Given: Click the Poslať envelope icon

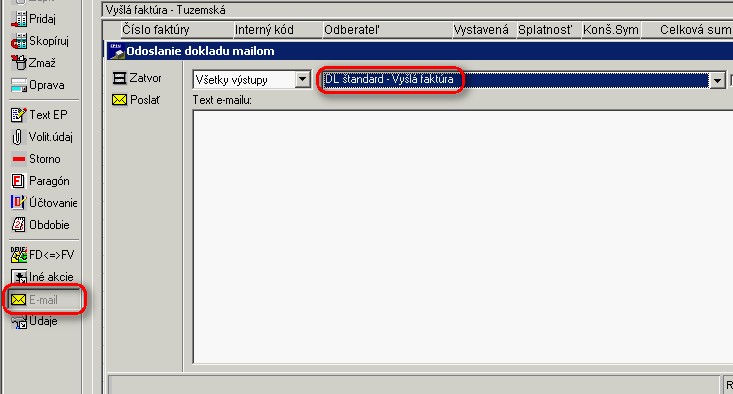Looking at the screenshot, I should click(x=120, y=100).
